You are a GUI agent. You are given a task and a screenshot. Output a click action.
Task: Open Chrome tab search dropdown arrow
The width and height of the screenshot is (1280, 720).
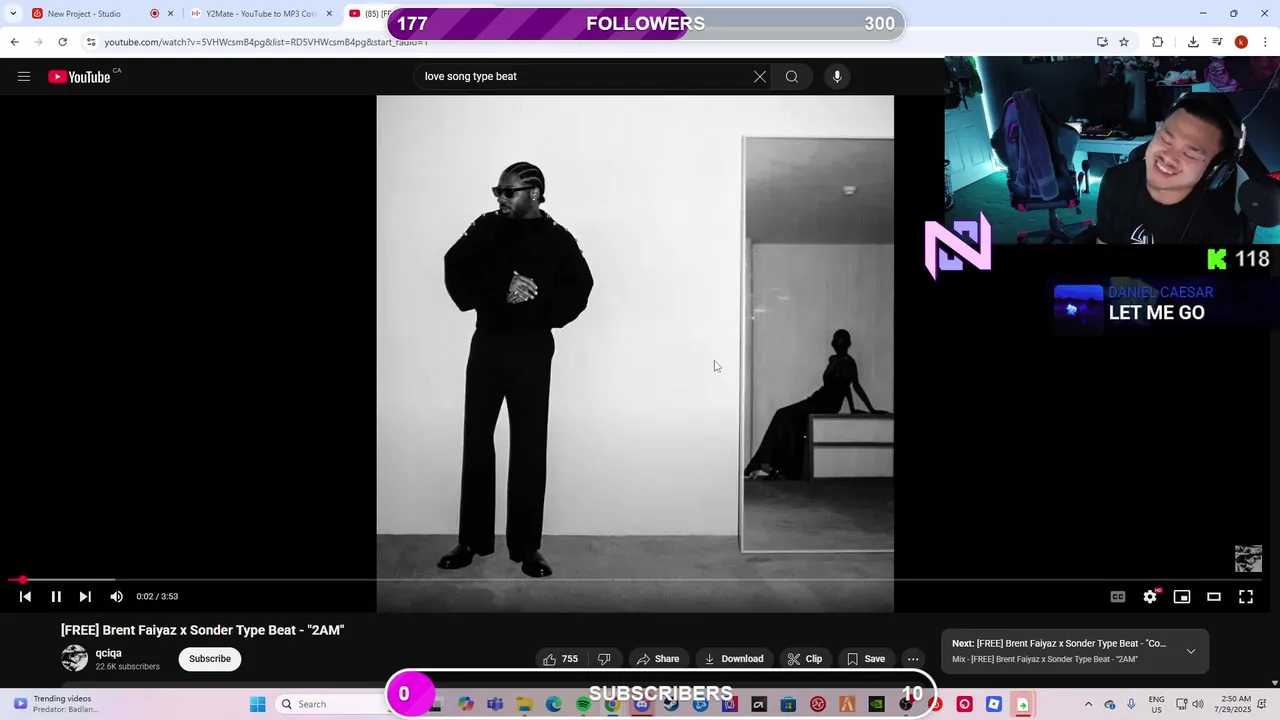[13, 14]
